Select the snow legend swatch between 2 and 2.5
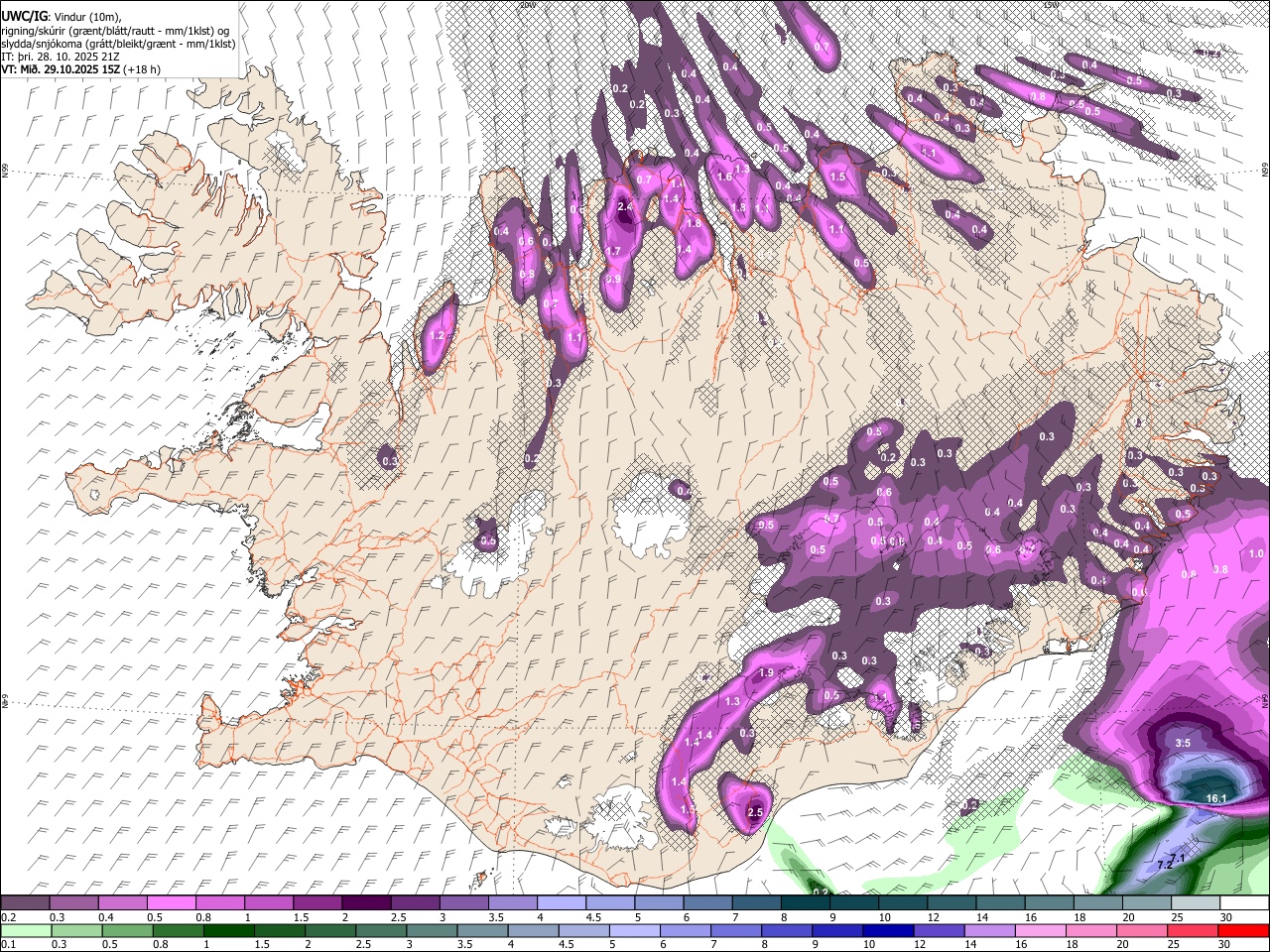1270x952 pixels. pos(366,902)
